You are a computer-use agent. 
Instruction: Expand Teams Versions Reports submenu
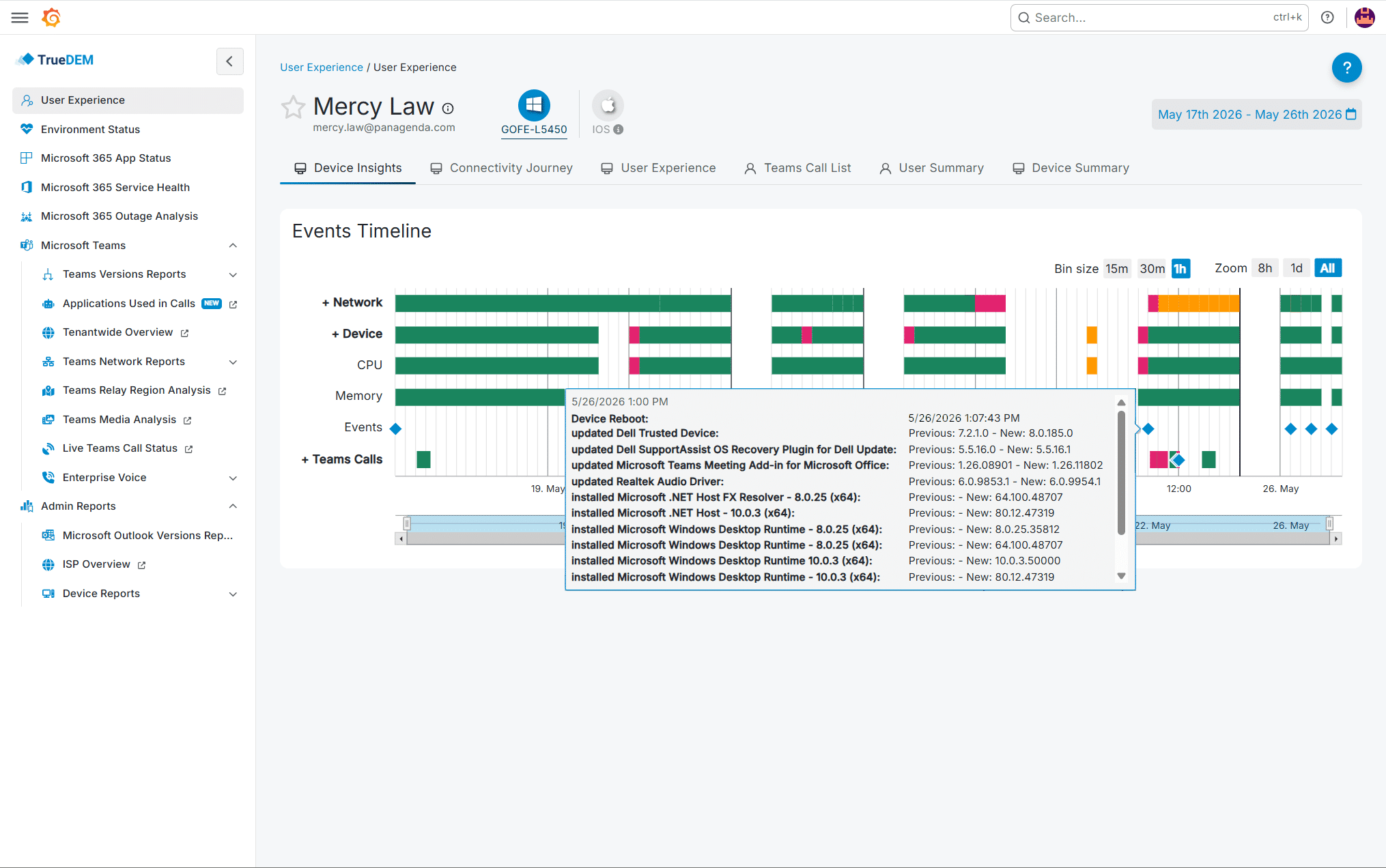[233, 275]
